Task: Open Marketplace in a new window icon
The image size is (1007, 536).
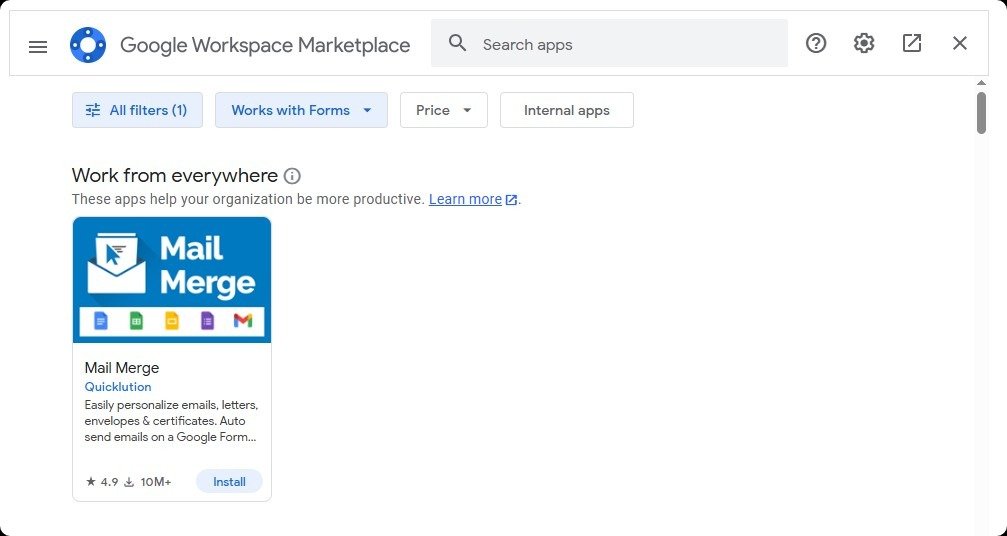Action: pyautogui.click(x=912, y=44)
